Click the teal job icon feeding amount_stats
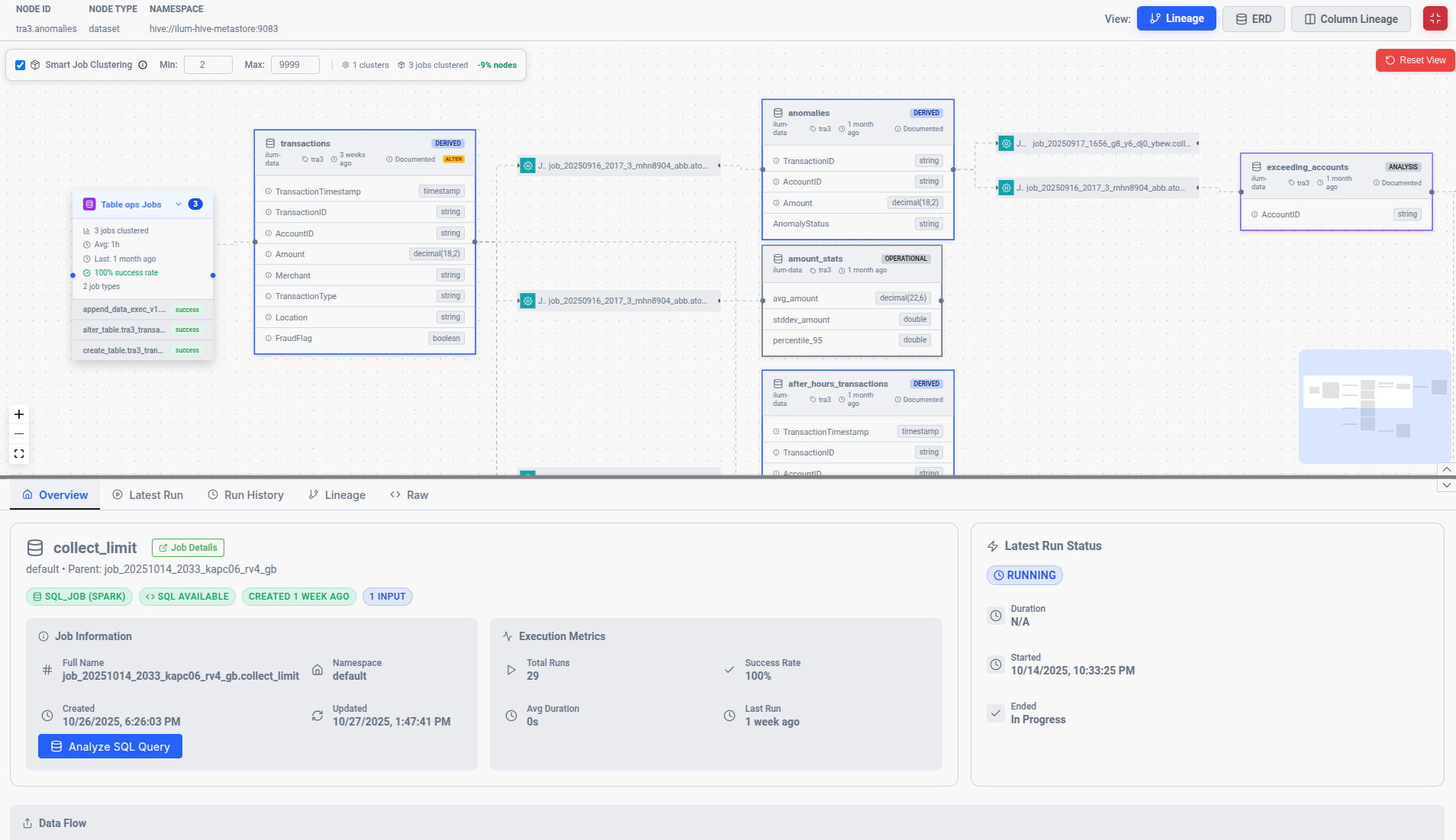1456x840 pixels. coord(527,301)
